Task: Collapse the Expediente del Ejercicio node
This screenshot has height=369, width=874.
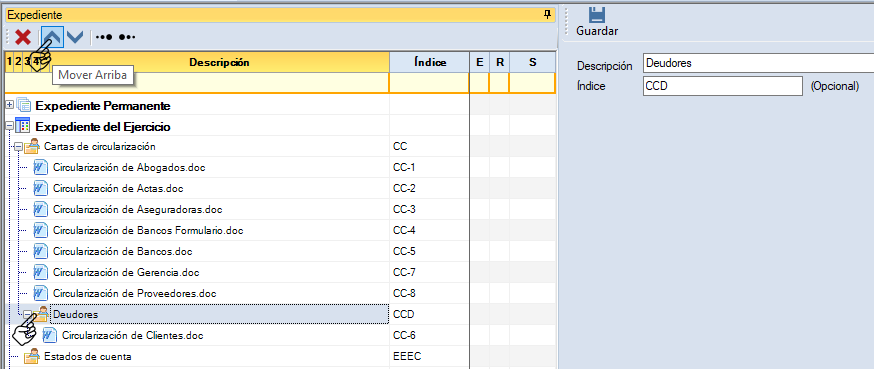Action: (9, 127)
